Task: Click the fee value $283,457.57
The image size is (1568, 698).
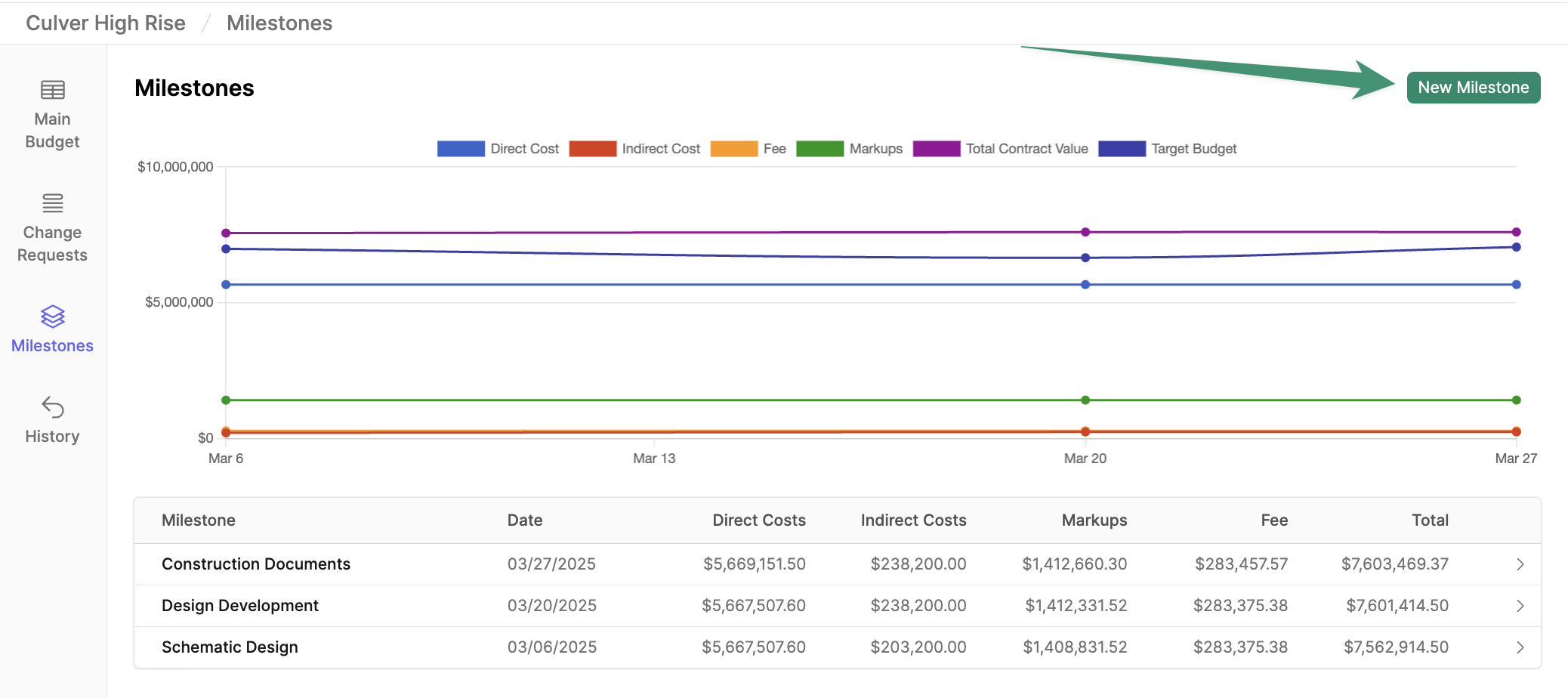Action: (1241, 564)
